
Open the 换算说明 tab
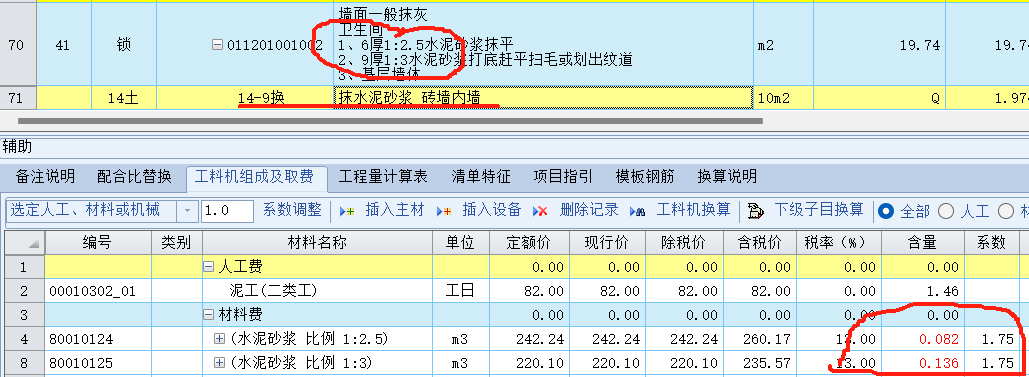coord(727,177)
